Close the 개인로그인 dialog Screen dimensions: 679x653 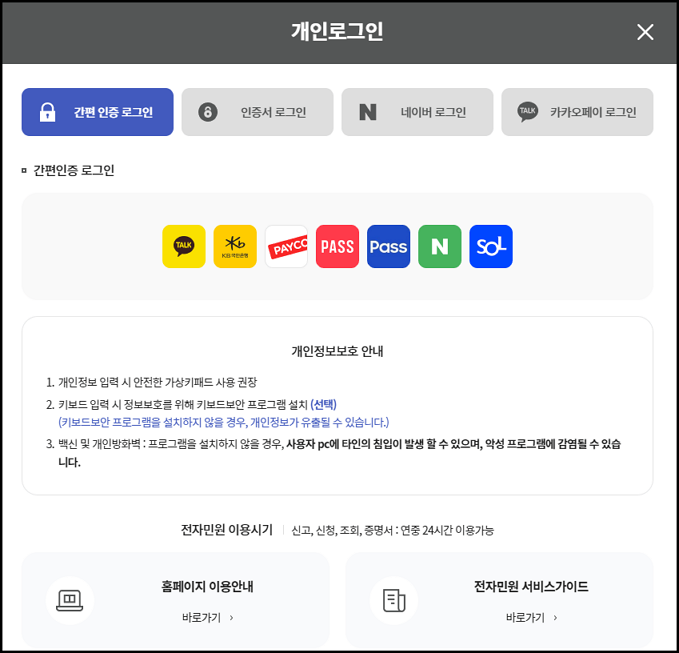645,32
